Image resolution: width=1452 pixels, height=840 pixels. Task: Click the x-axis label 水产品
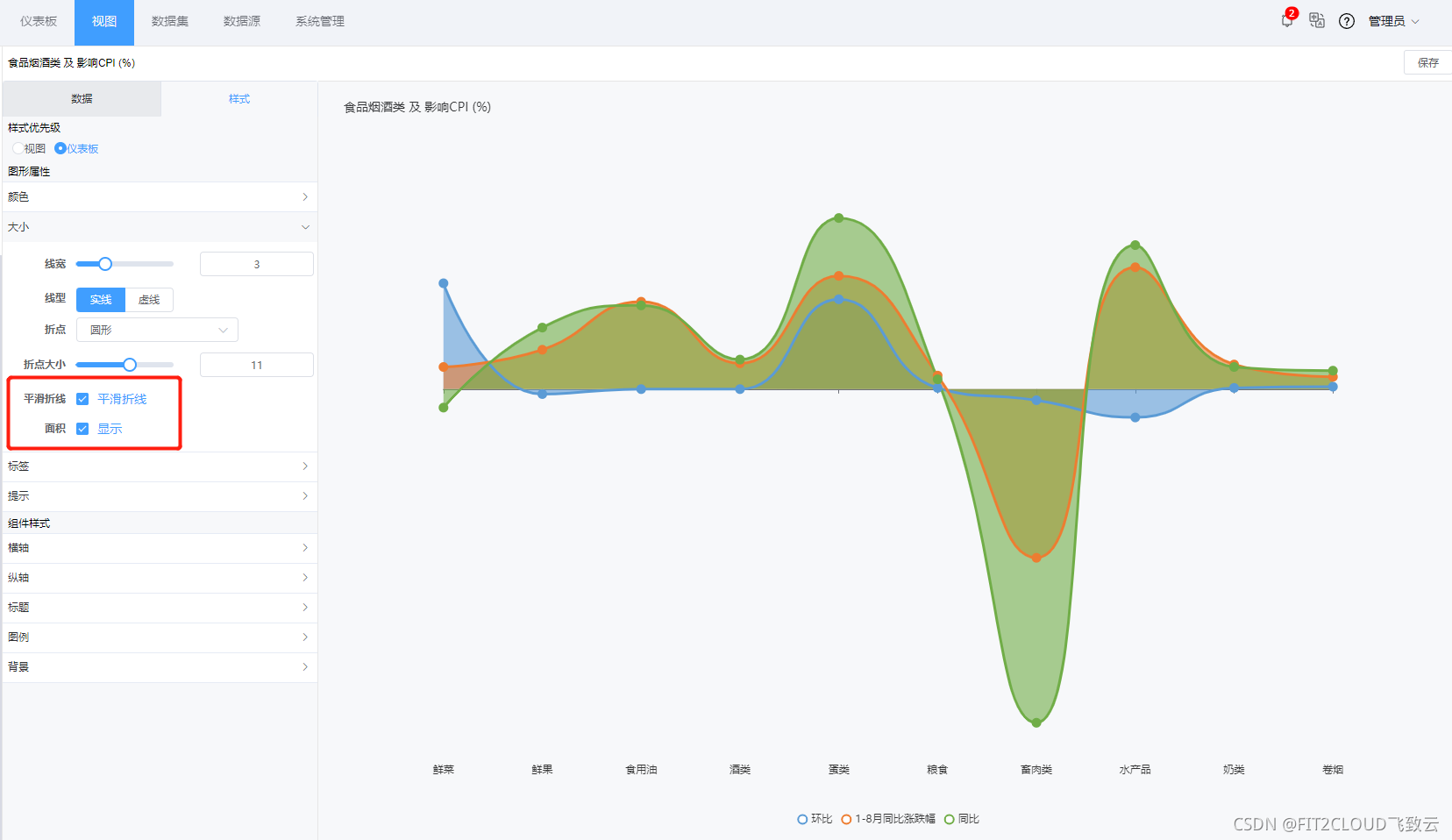[x=1135, y=770]
